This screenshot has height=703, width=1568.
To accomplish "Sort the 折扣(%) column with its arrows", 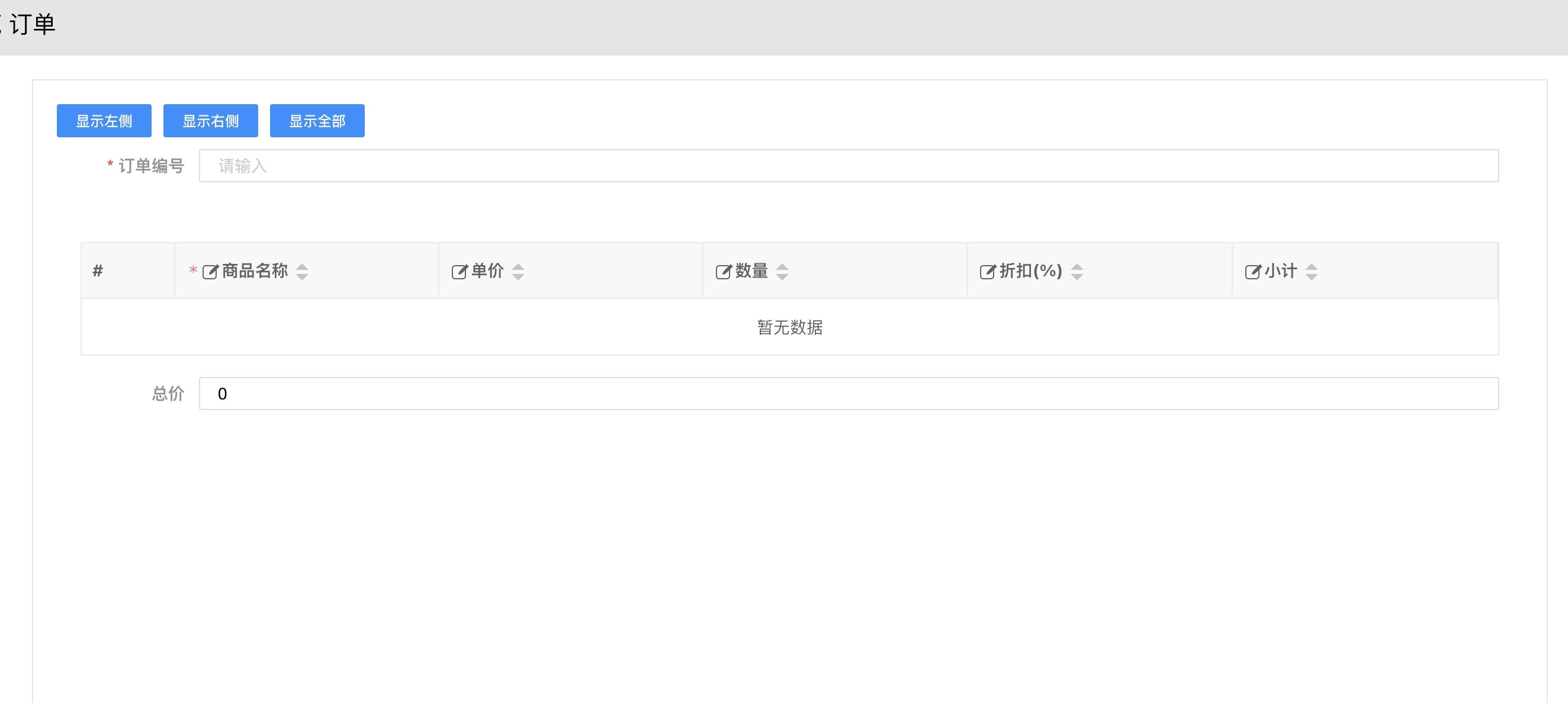I will click(1077, 271).
